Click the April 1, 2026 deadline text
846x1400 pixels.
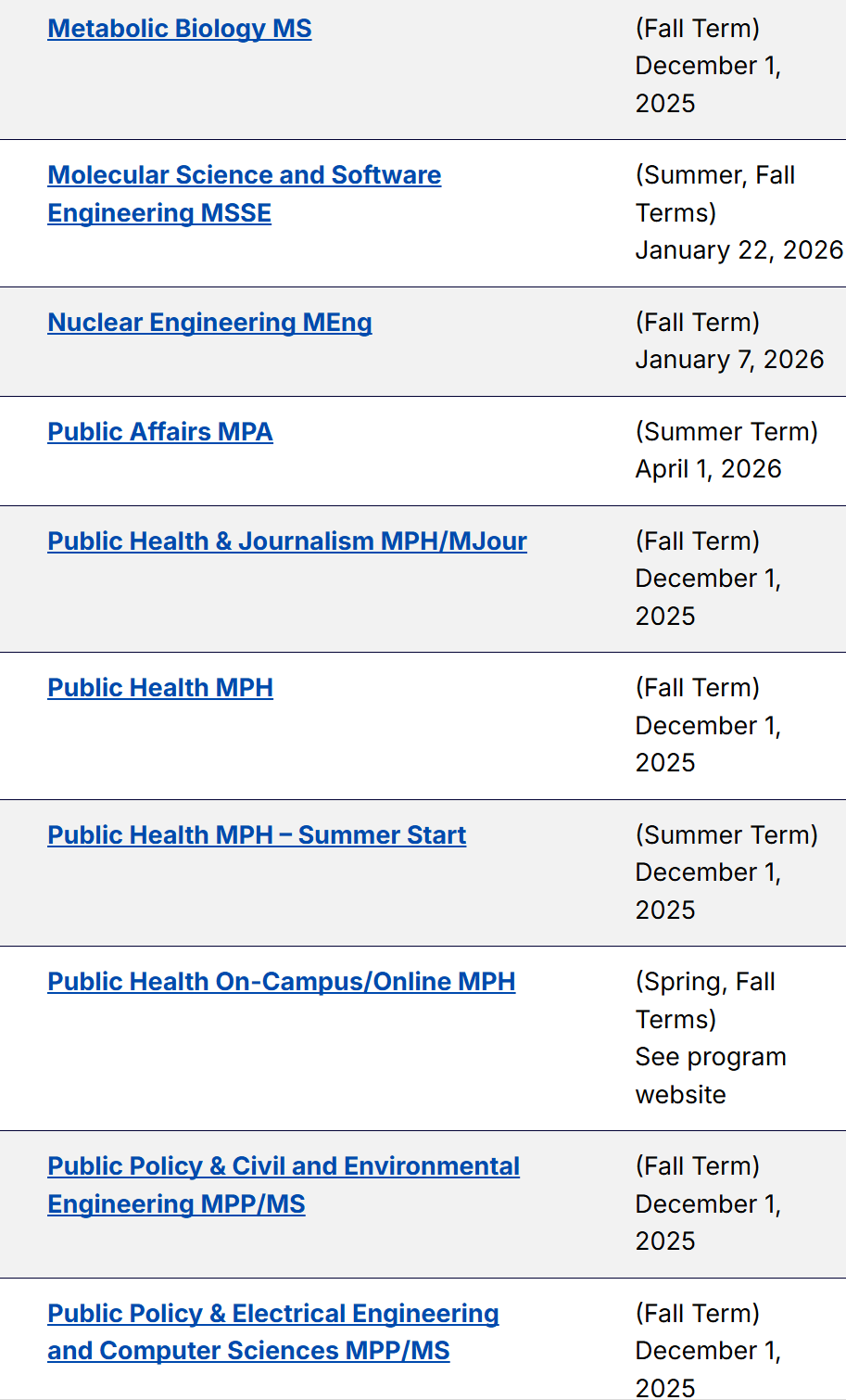point(708,469)
